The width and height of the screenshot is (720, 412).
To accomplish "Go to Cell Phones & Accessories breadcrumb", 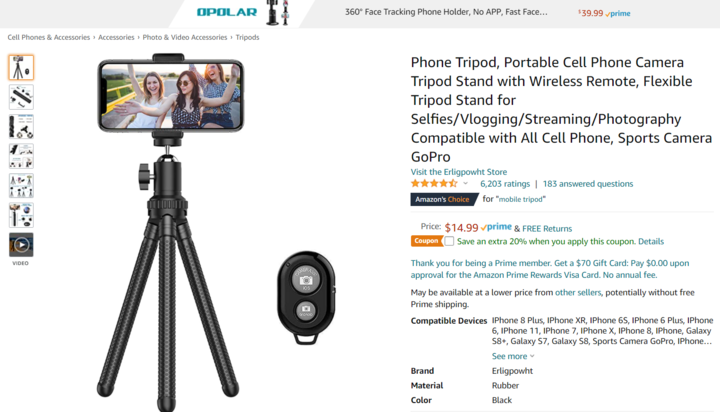I will pyautogui.click(x=49, y=37).
